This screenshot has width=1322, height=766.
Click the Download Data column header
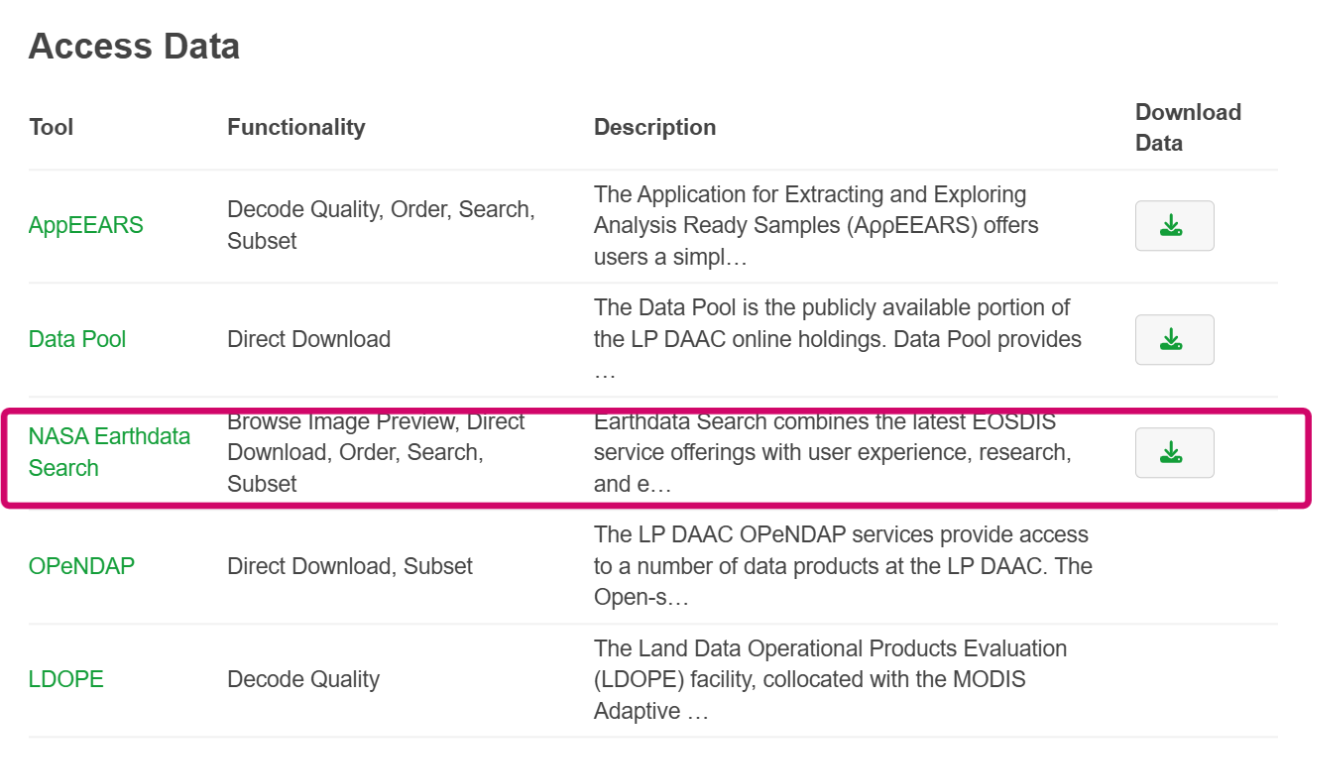click(x=1187, y=127)
